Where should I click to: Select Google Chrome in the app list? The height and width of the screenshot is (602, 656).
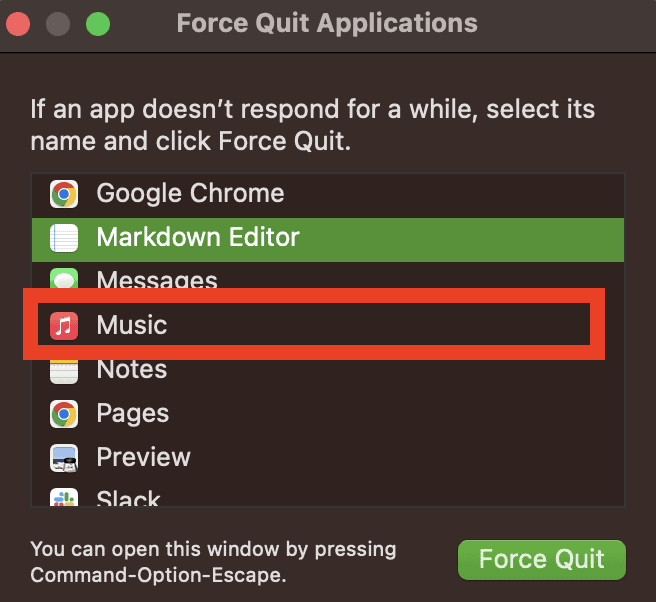pyautogui.click(x=190, y=194)
